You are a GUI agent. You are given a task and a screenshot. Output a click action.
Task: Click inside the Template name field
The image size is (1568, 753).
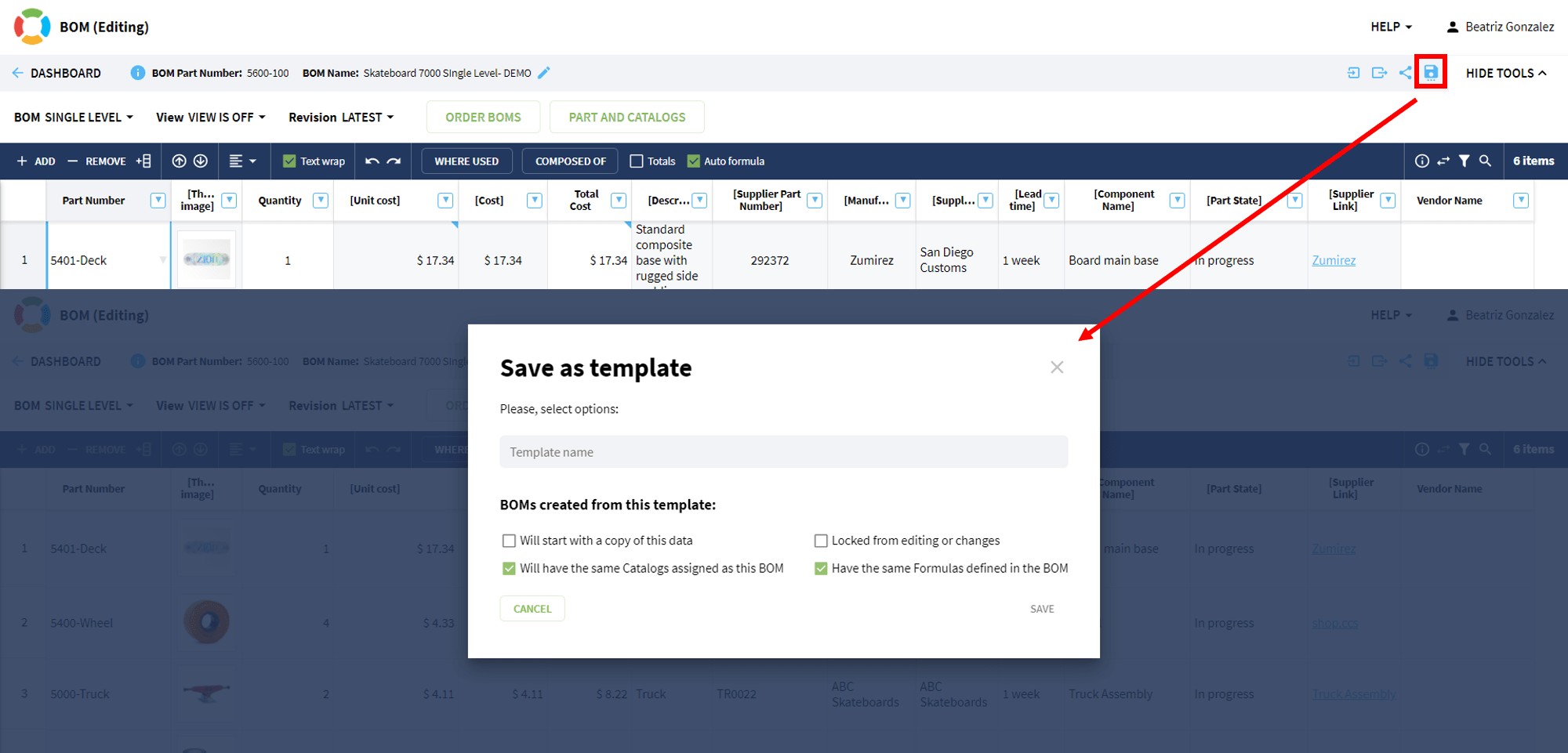coord(783,452)
